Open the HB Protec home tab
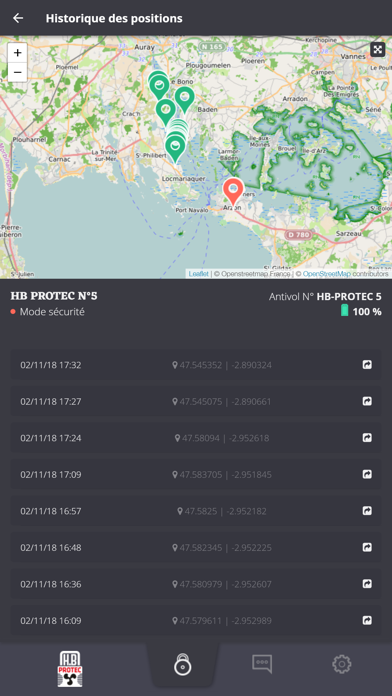This screenshot has height=696, width=392. pyautogui.click(x=70, y=669)
